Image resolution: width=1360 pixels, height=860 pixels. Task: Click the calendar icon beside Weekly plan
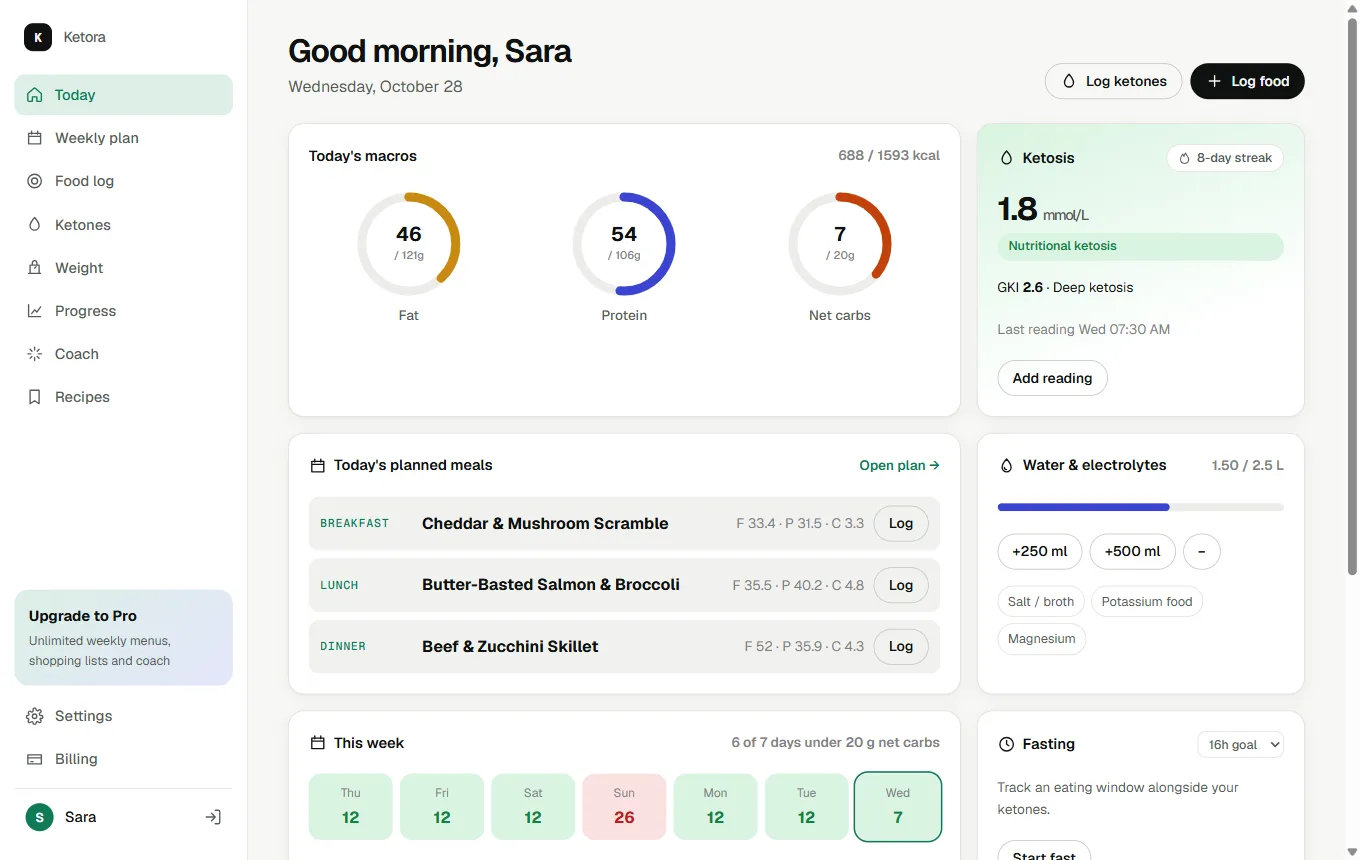[35, 138]
